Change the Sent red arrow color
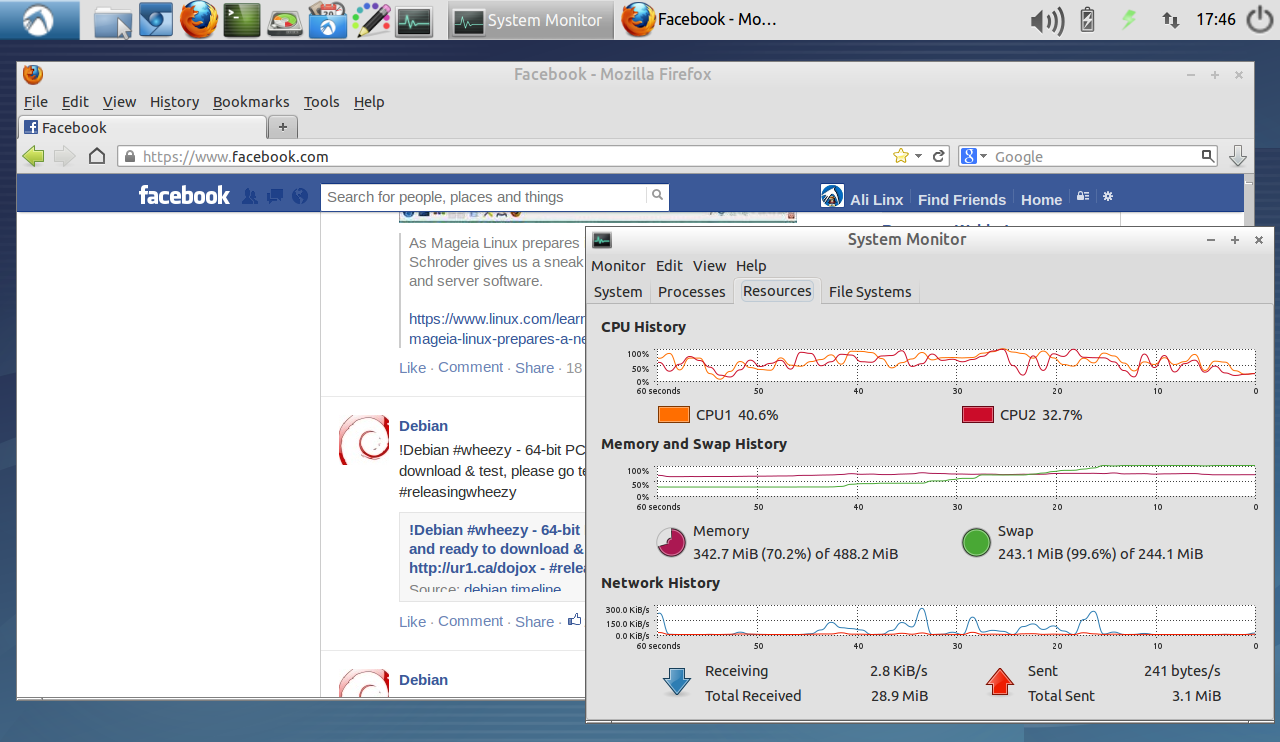The width and height of the screenshot is (1280, 742). pyautogui.click(x=1000, y=682)
